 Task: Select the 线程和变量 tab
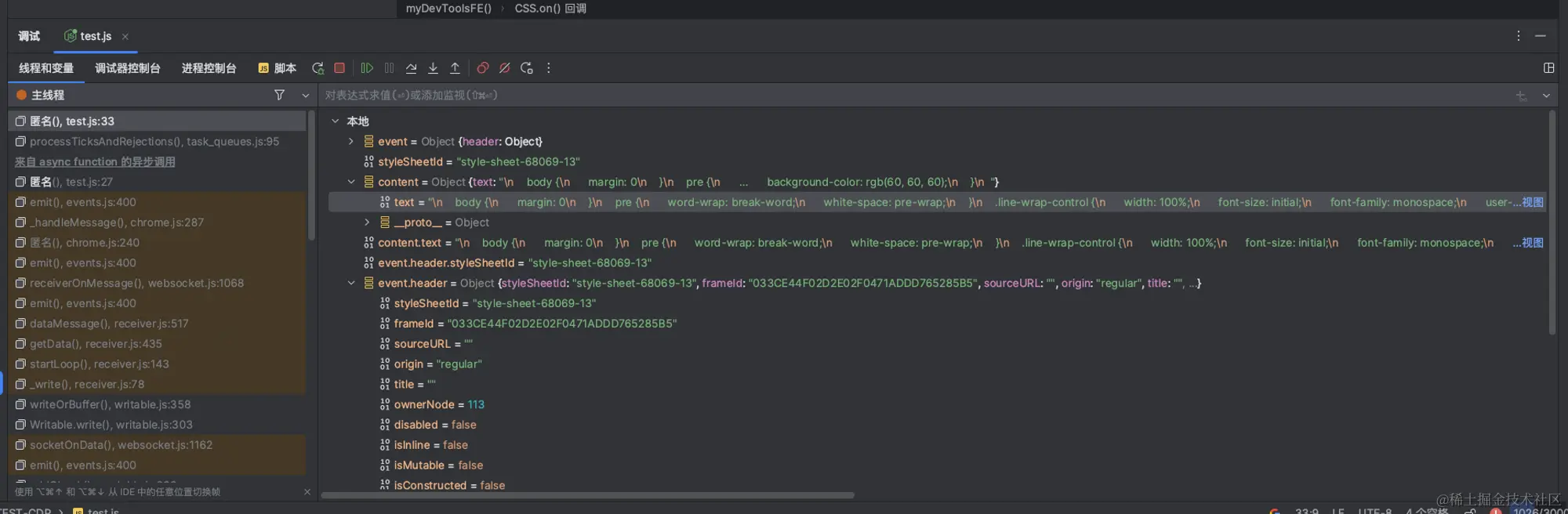(x=46, y=68)
